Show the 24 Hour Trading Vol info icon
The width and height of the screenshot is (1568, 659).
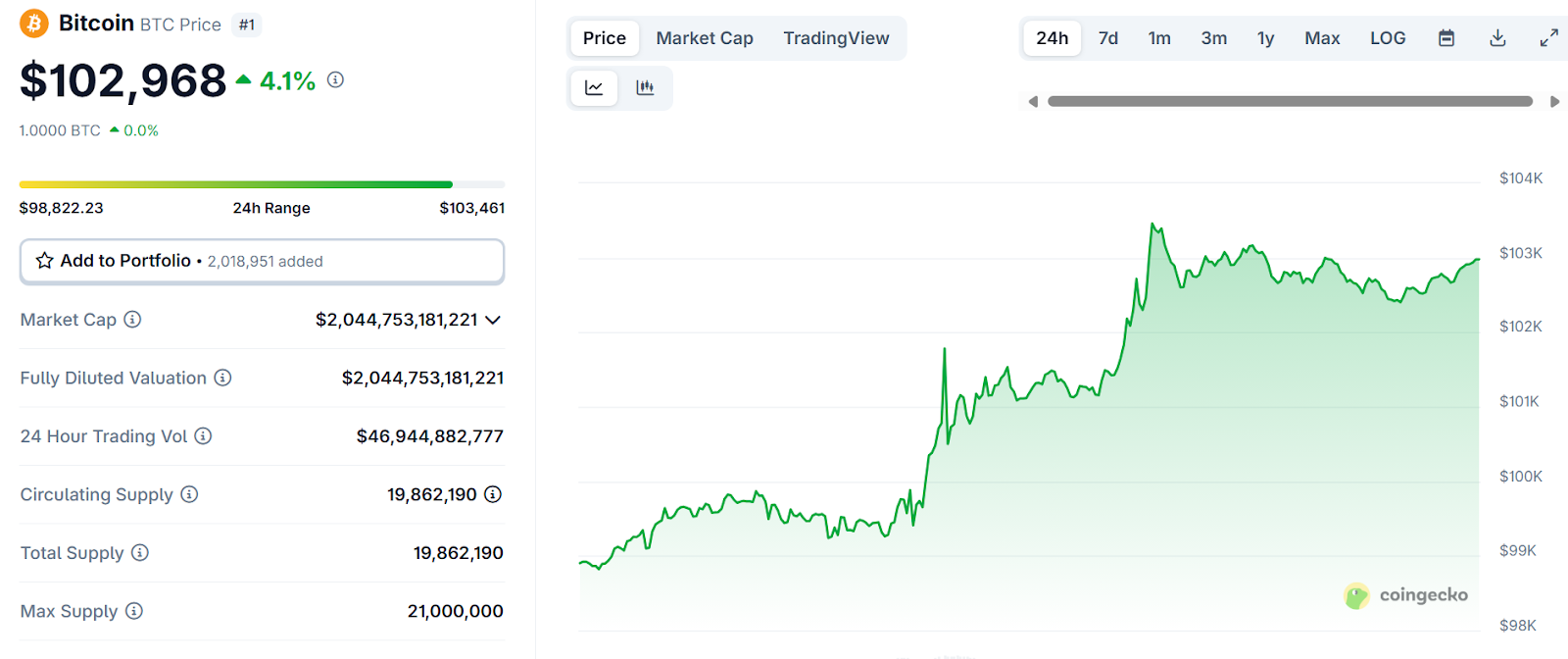[203, 436]
